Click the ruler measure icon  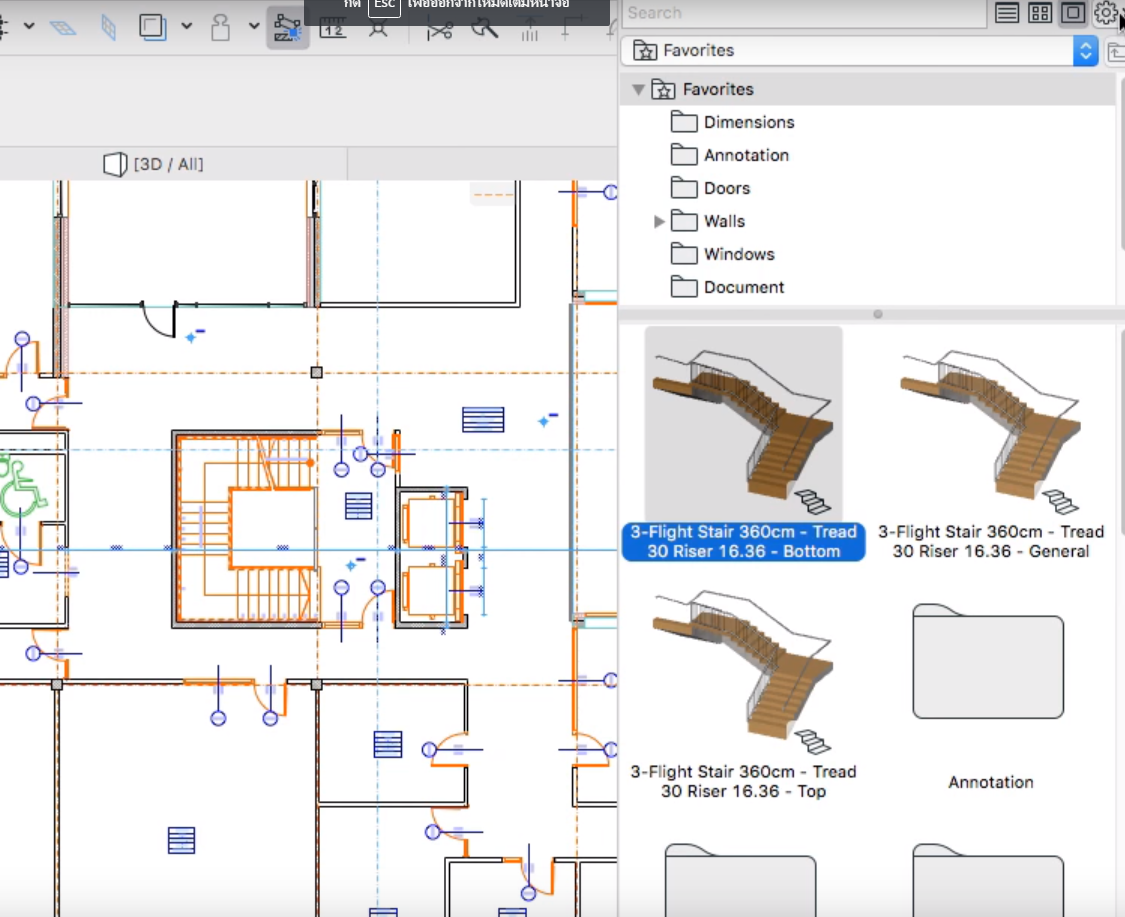click(332, 28)
